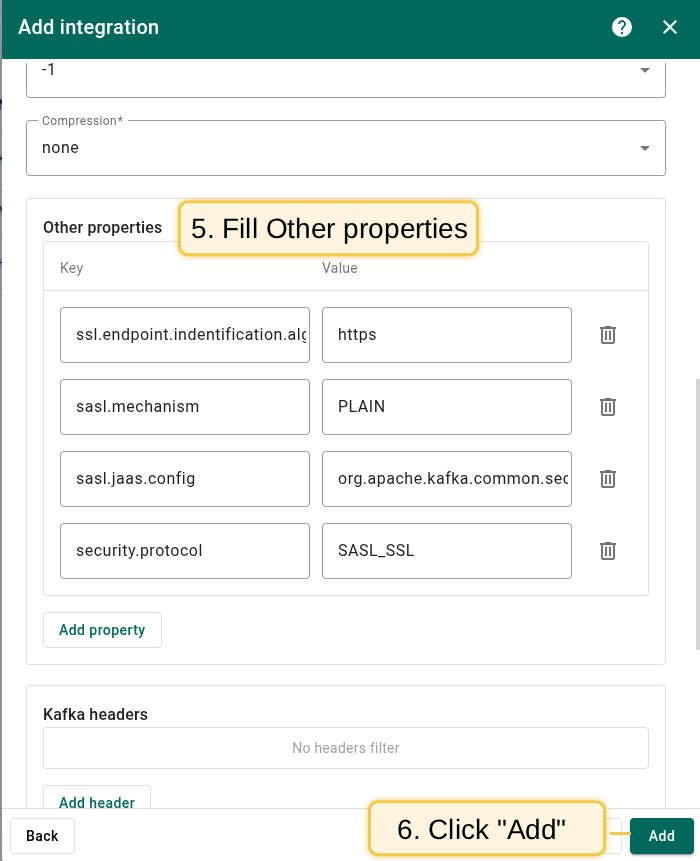Viewport: 700px width, 861px height.
Task: Open the Compression dropdown
Action: tap(345, 148)
